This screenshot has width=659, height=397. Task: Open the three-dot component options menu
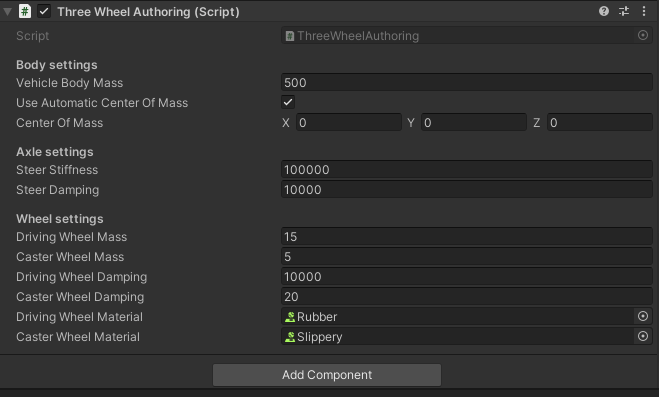coord(644,11)
